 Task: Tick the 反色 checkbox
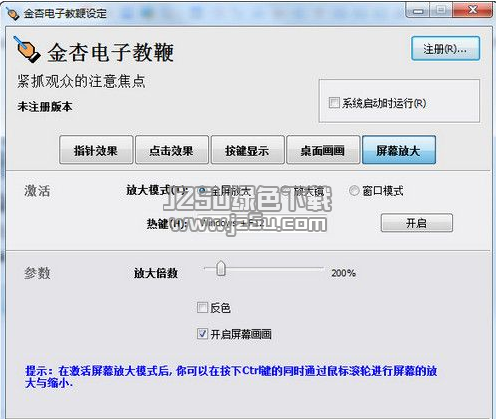coord(202,307)
